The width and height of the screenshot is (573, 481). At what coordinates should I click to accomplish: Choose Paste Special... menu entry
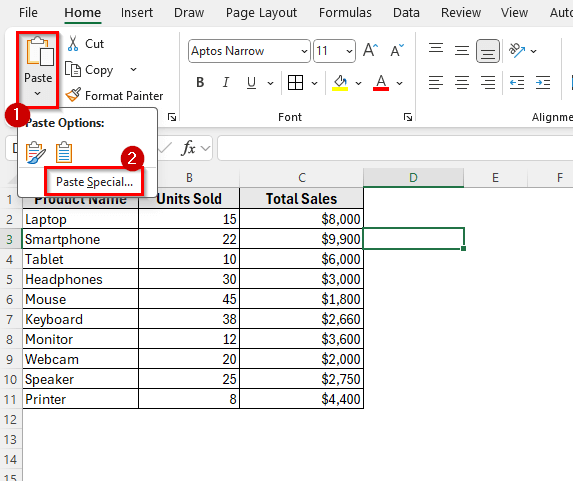coord(94,182)
